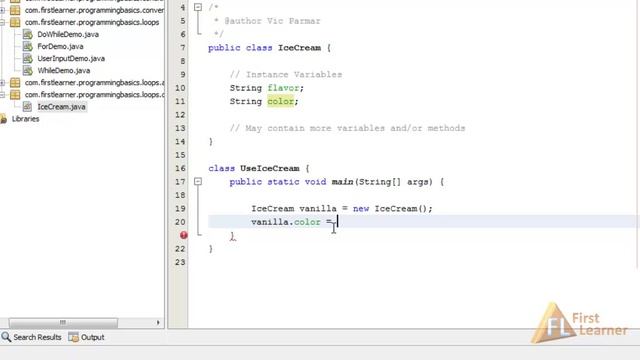The image size is (640, 360).
Task: Click the error marker in gutter
Action: tap(183, 235)
